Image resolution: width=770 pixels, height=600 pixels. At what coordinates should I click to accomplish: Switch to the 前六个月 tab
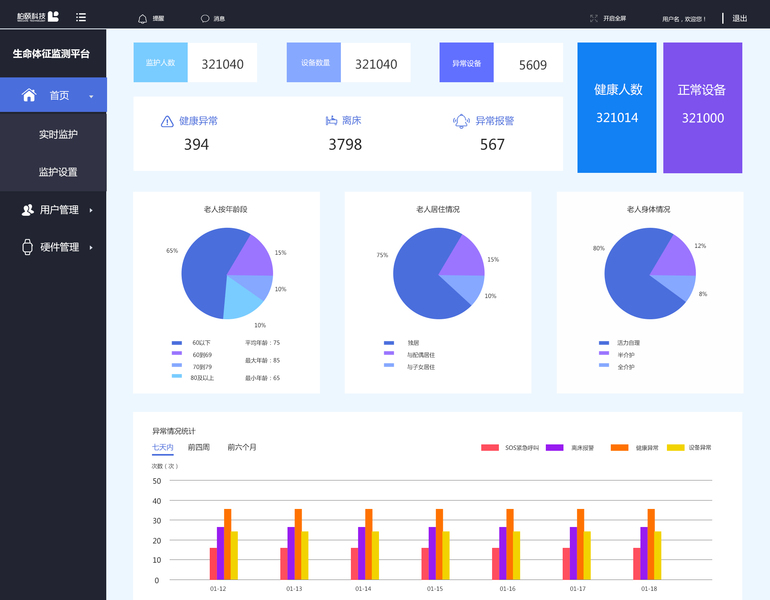pos(242,447)
